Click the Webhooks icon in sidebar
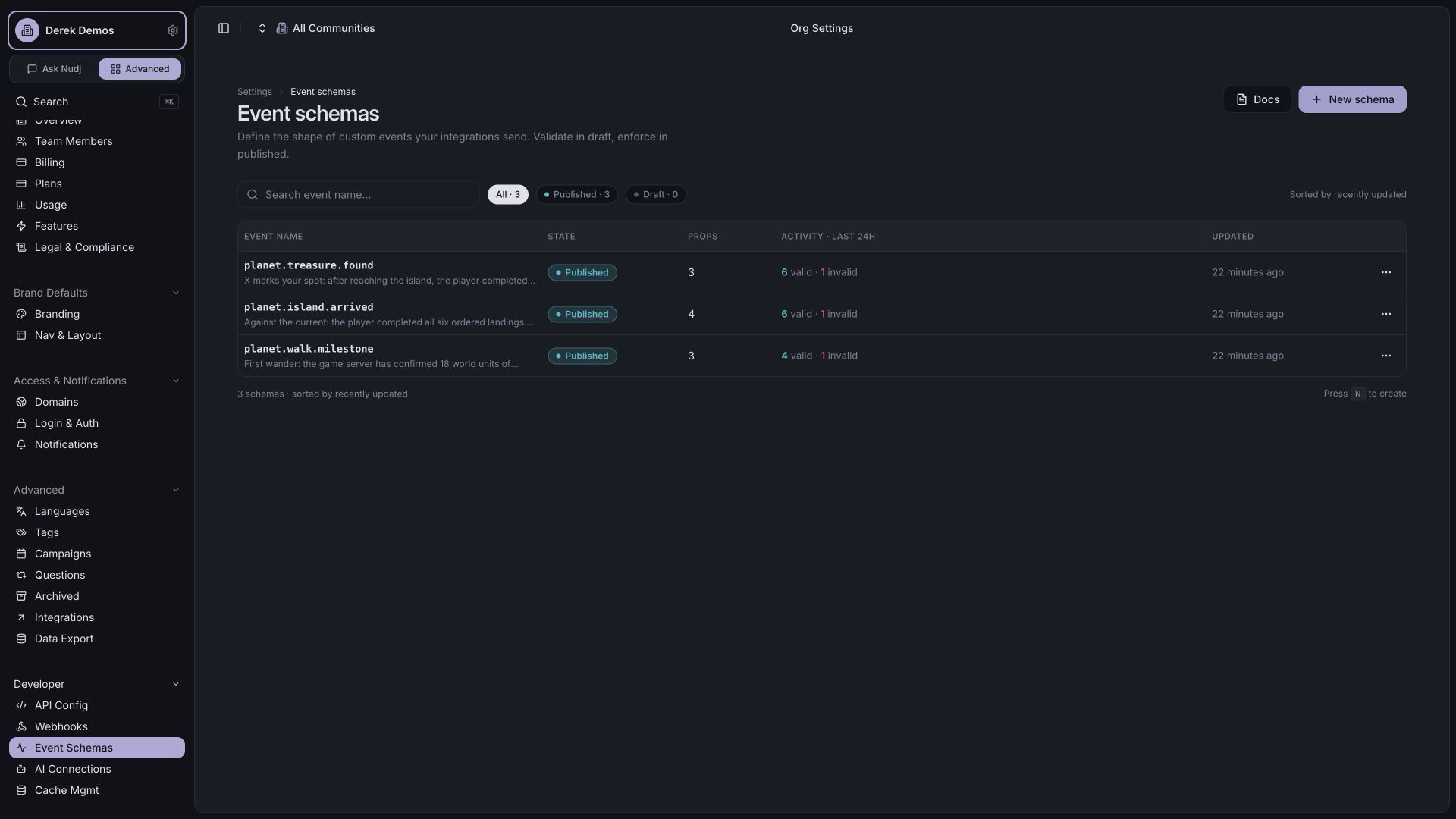Screen dimensions: 1456x819 21,726
